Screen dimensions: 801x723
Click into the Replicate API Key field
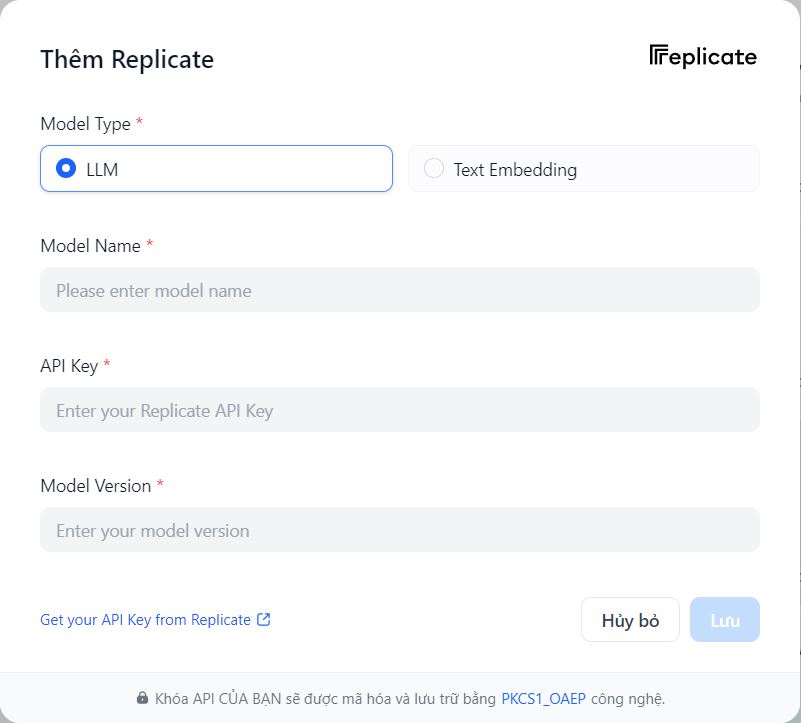point(400,410)
